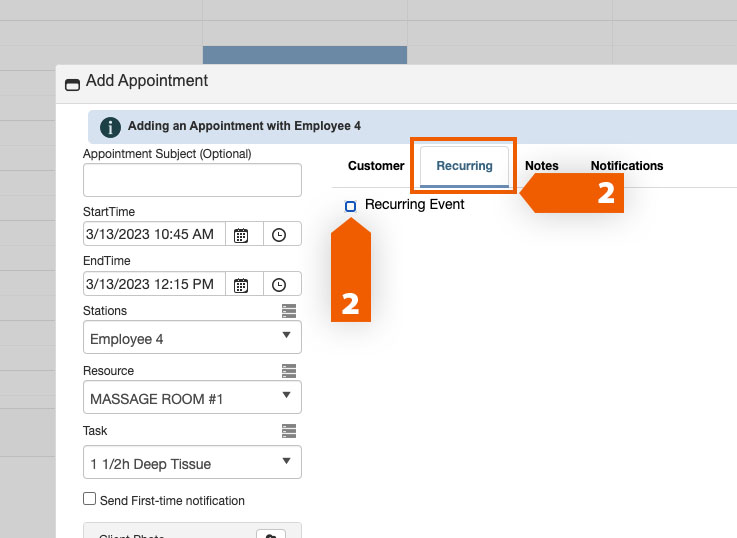The width and height of the screenshot is (737, 538).
Task: Open the StartTime clock time picker
Action: pyautogui.click(x=279, y=235)
